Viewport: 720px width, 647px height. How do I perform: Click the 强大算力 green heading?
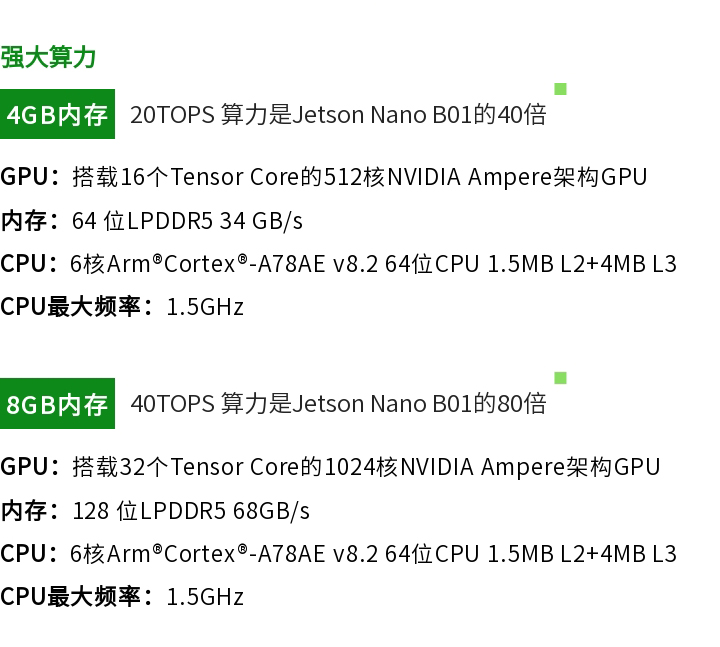pos(48,57)
